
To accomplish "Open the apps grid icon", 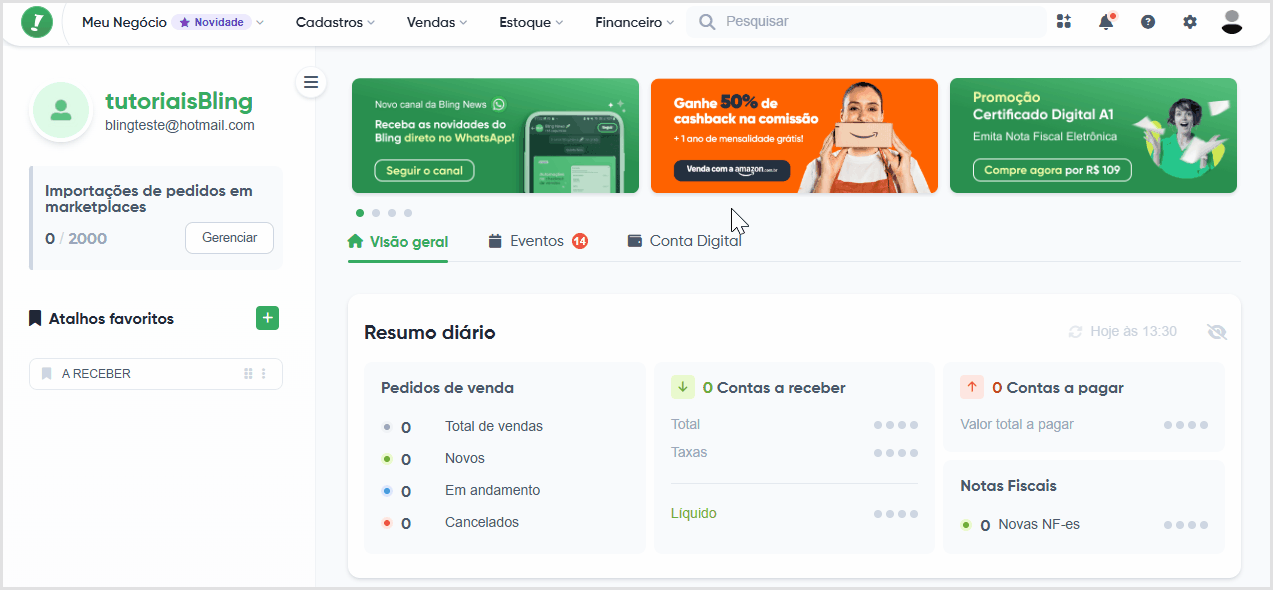I will [1063, 22].
